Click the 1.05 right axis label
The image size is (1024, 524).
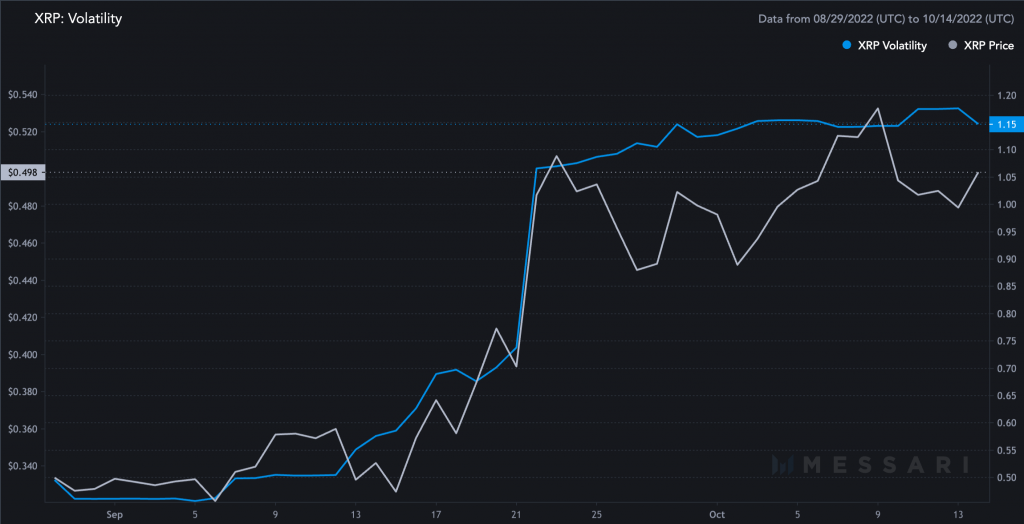pyautogui.click(x=1006, y=177)
